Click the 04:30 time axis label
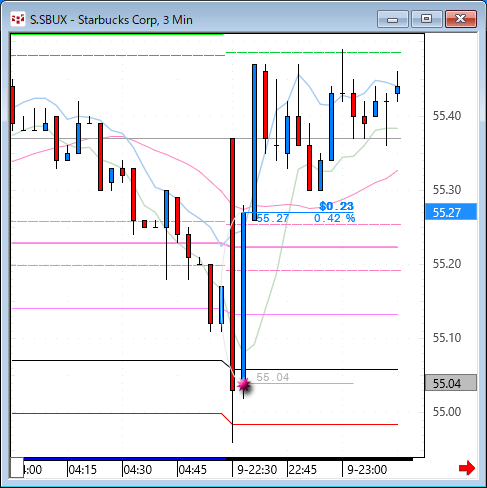The image size is (487, 488). pos(137,470)
